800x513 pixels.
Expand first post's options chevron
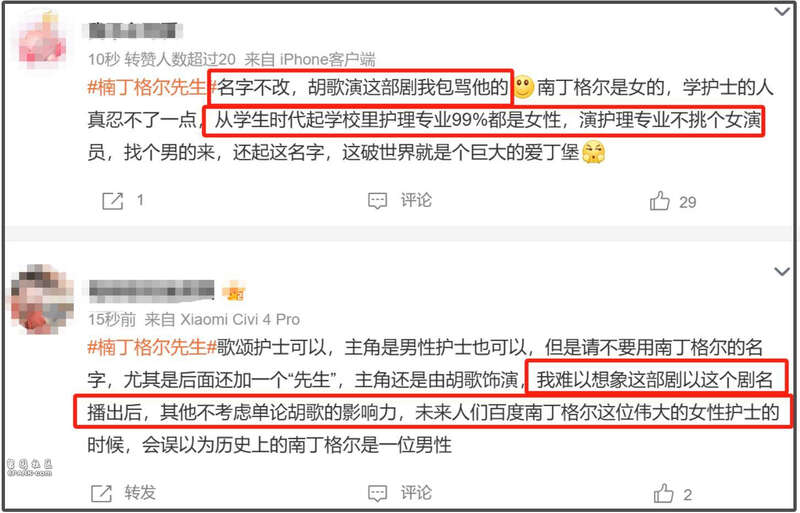[782, 11]
